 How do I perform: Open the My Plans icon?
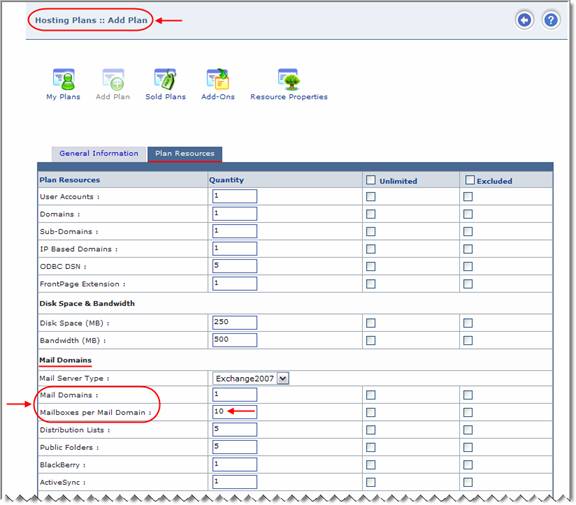point(64,79)
